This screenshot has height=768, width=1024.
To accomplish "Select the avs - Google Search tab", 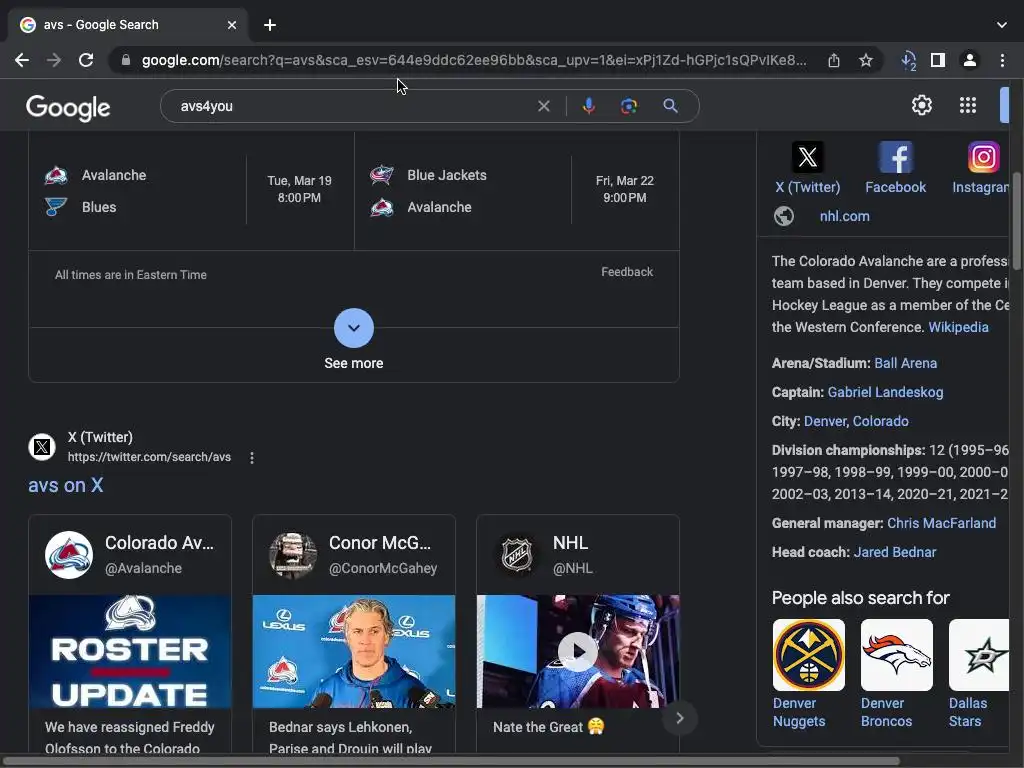I will click(x=127, y=25).
